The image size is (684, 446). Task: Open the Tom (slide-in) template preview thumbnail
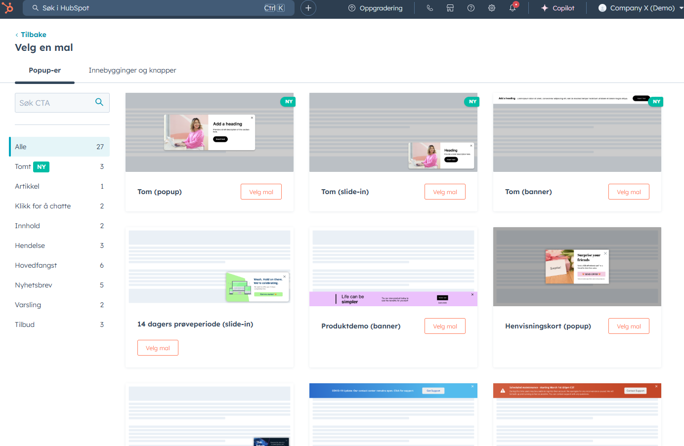click(393, 132)
